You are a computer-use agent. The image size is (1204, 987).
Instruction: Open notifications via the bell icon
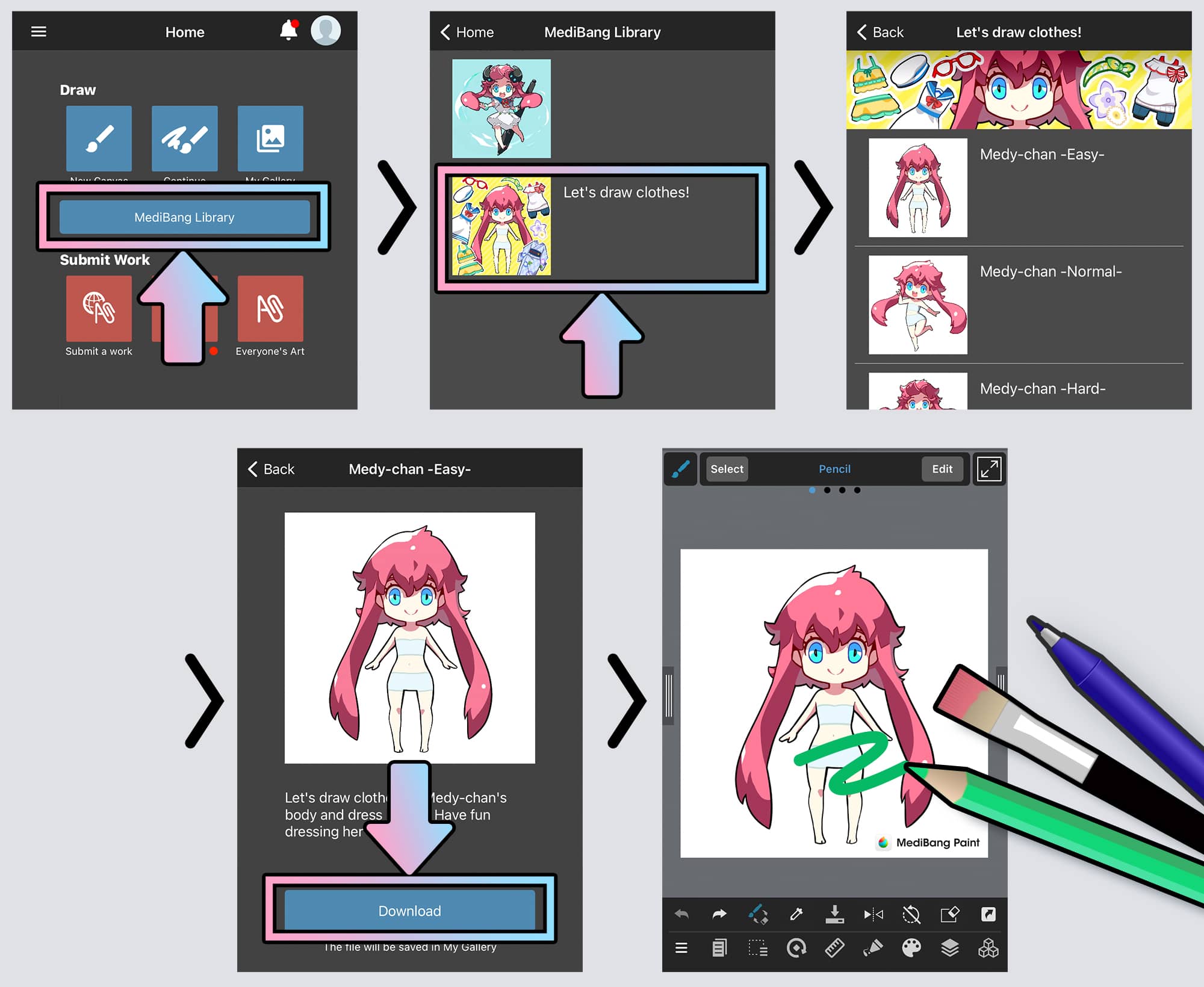coord(289,30)
